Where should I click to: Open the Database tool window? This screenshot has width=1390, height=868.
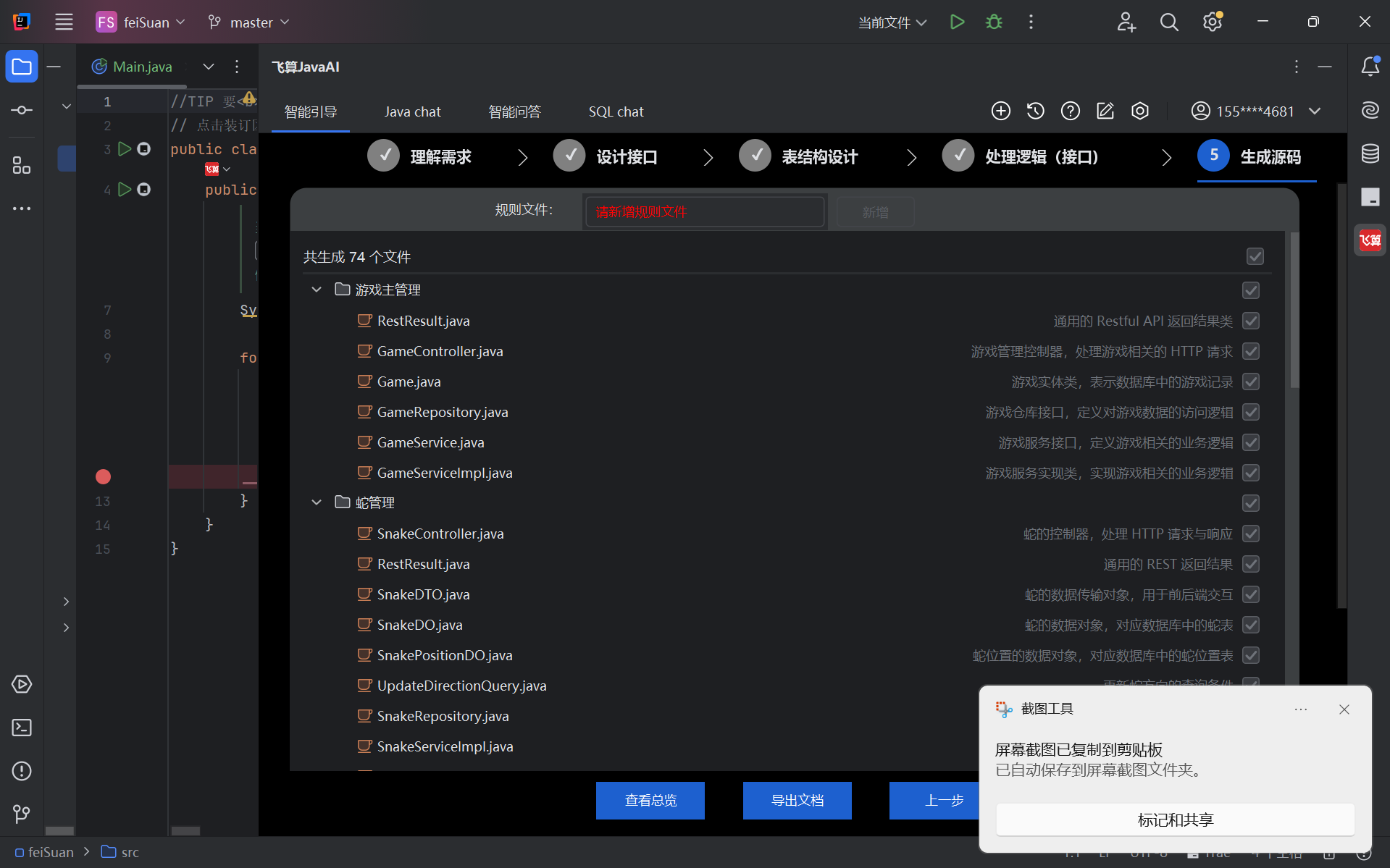tap(1370, 153)
